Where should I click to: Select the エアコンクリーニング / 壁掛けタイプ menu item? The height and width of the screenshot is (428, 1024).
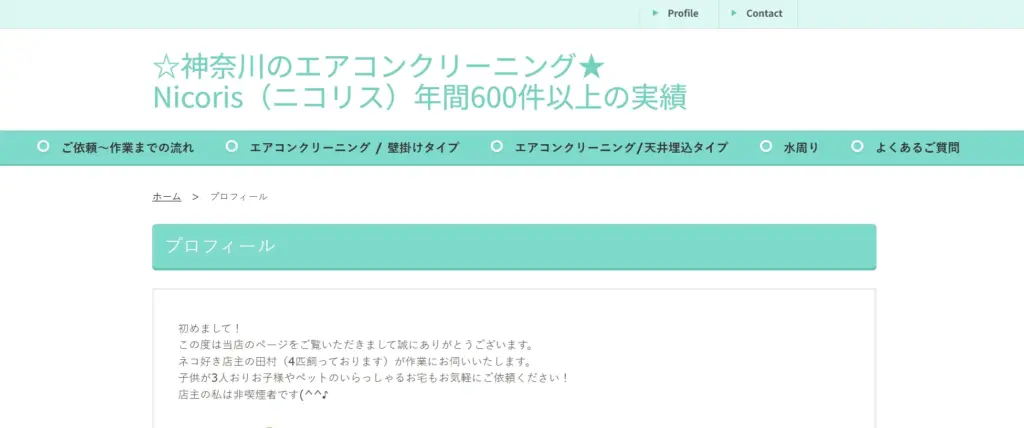coord(354,148)
